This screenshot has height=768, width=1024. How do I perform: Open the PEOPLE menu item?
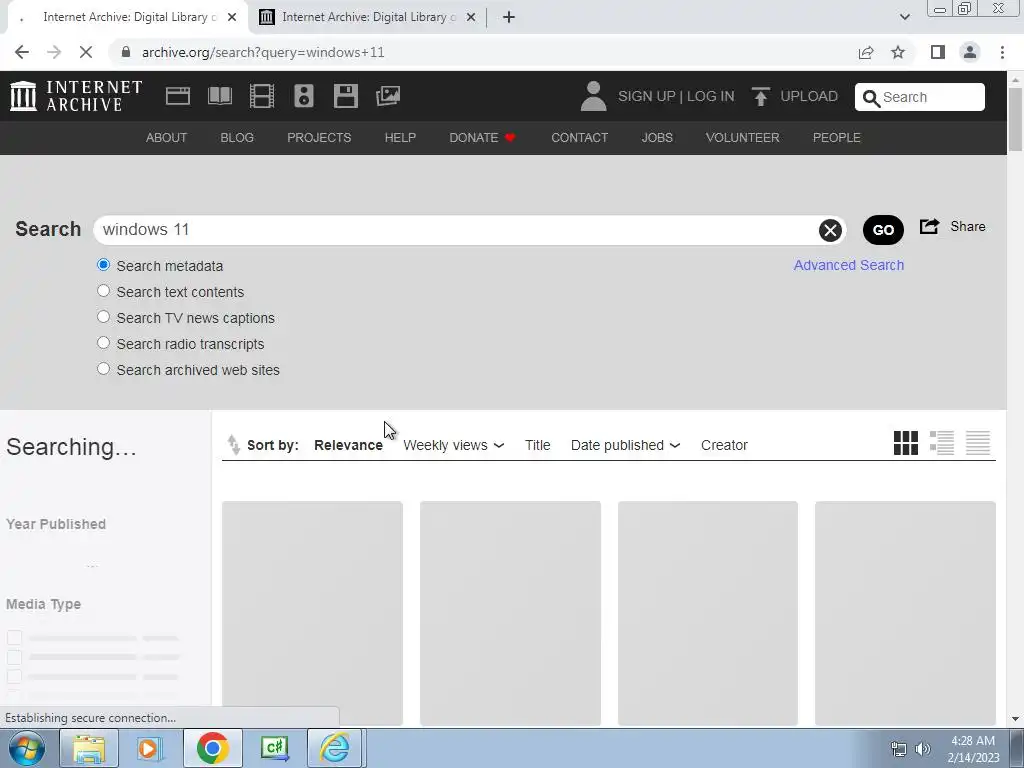[837, 138]
